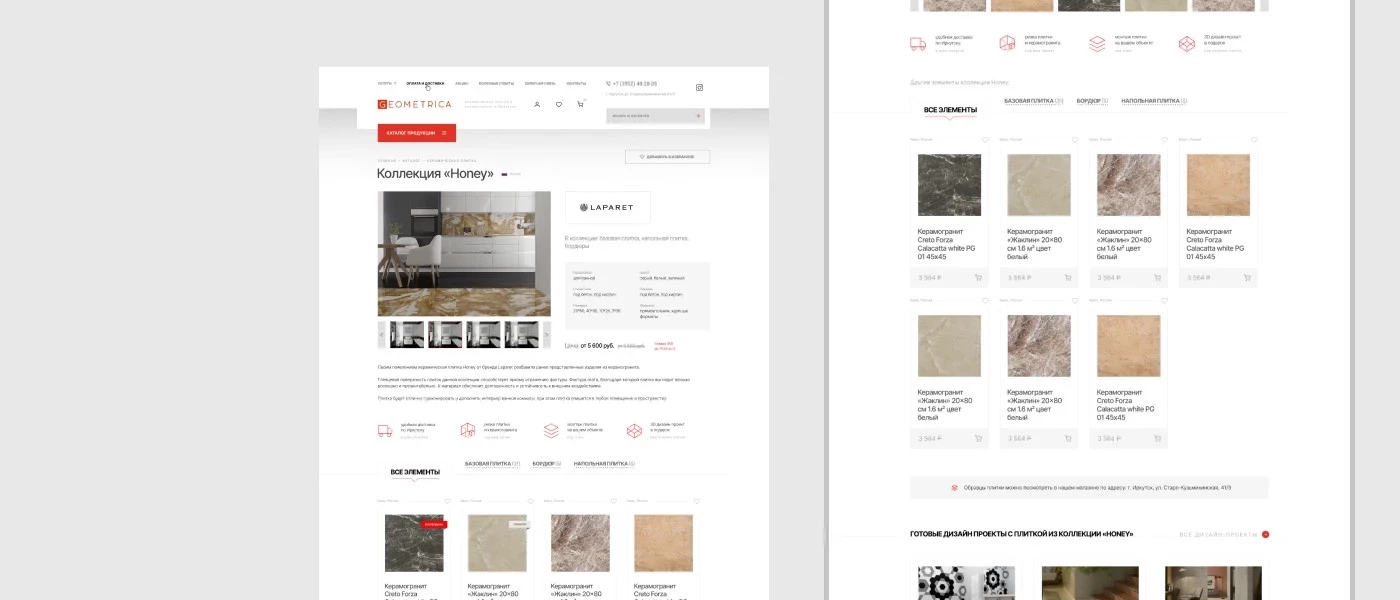This screenshot has height=600, width=1400.
Task: Show next gallery thumbnails with right arrow
Action: tap(546, 335)
